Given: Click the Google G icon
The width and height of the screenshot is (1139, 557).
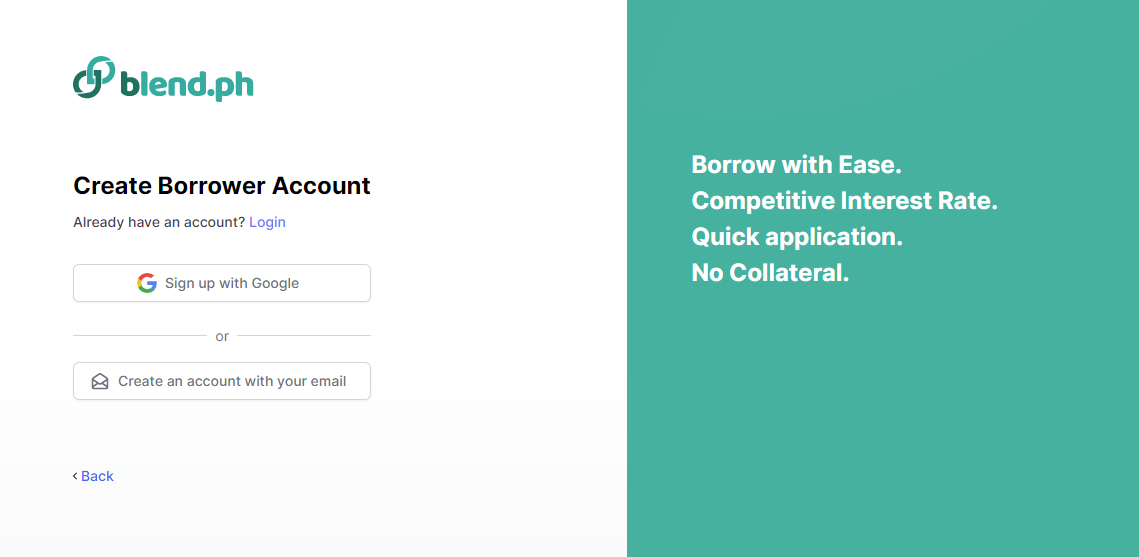Looking at the screenshot, I should (x=147, y=283).
